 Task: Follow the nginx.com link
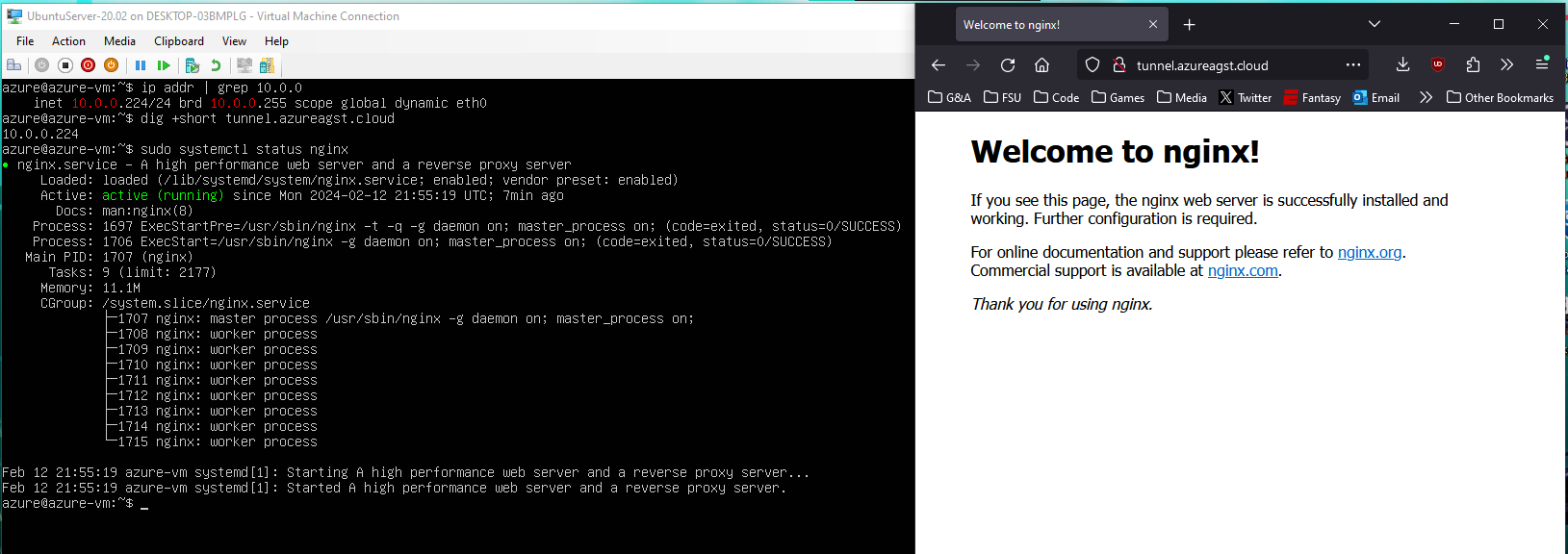[x=1243, y=270]
